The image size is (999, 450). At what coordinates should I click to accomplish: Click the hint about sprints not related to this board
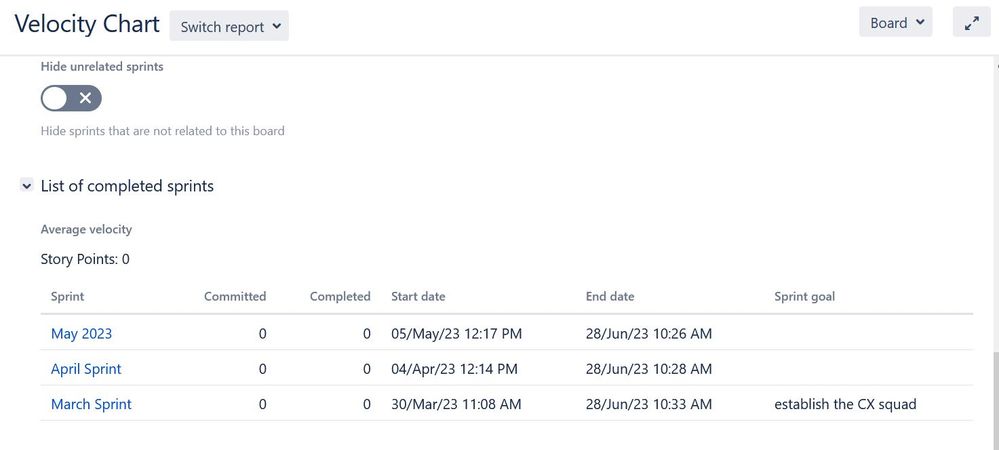tap(162, 131)
